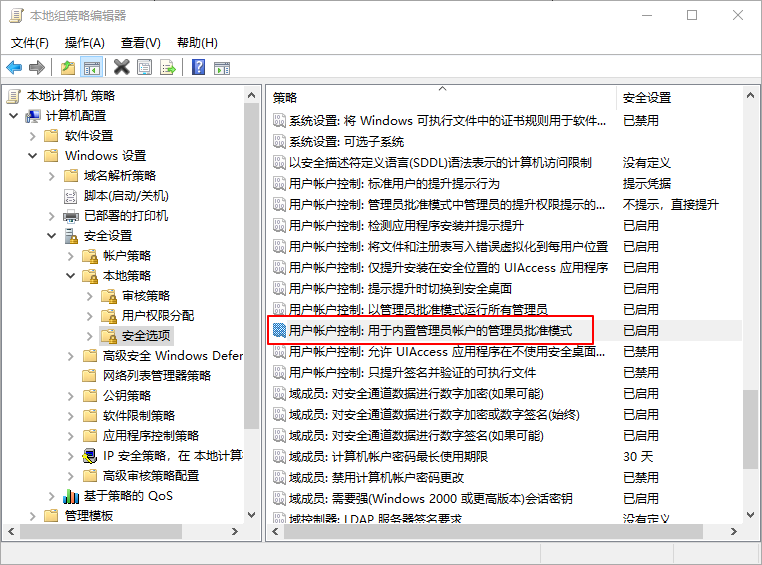
Task: Collapse the 本地策略 tree node
Action: click(x=71, y=276)
